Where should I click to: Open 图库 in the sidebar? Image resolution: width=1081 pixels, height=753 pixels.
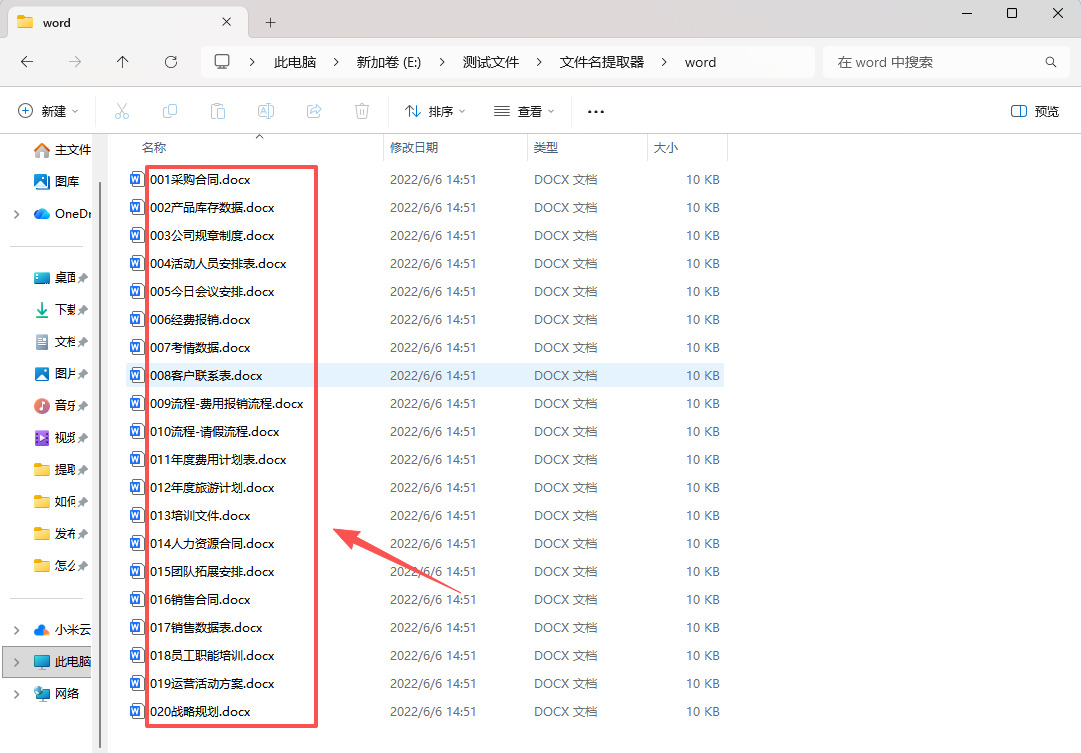pyautogui.click(x=57, y=181)
